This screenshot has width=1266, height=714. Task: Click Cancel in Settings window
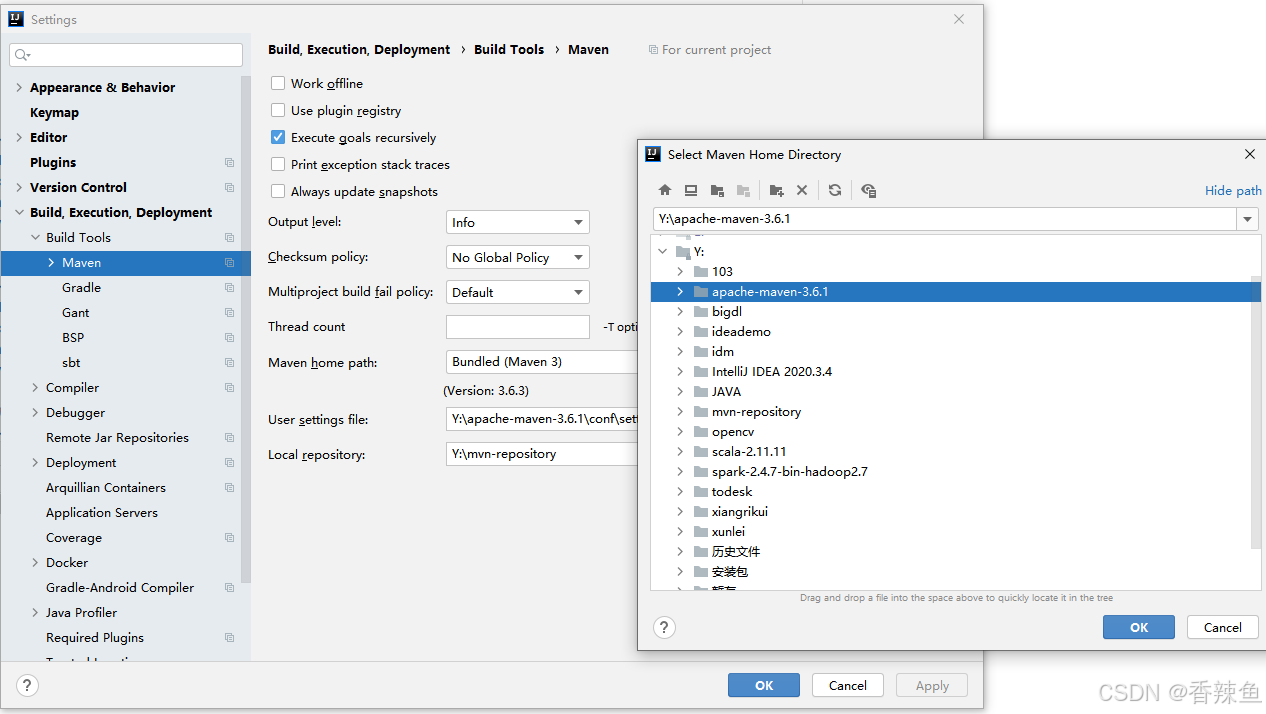pos(848,685)
